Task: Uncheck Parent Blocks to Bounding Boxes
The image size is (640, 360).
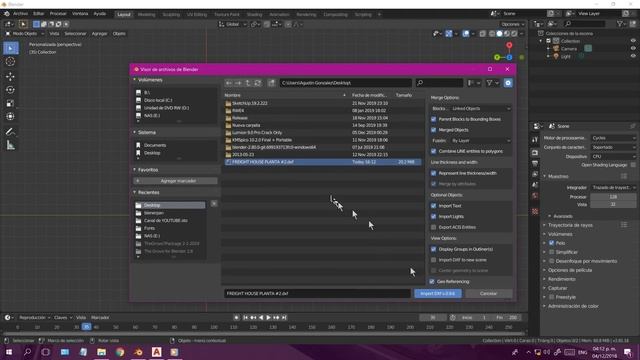Action: click(x=433, y=119)
